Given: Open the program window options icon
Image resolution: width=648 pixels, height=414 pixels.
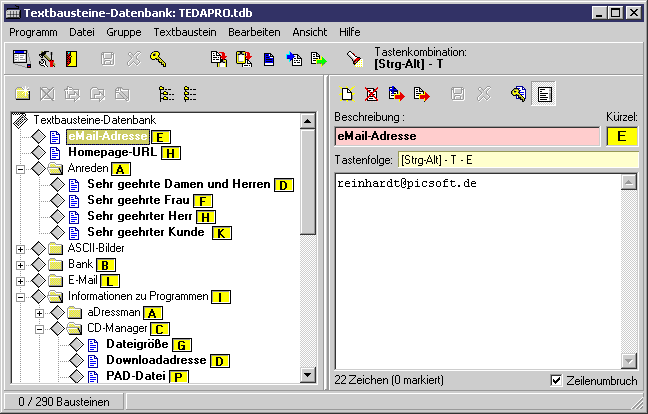Looking at the screenshot, I should [21, 59].
